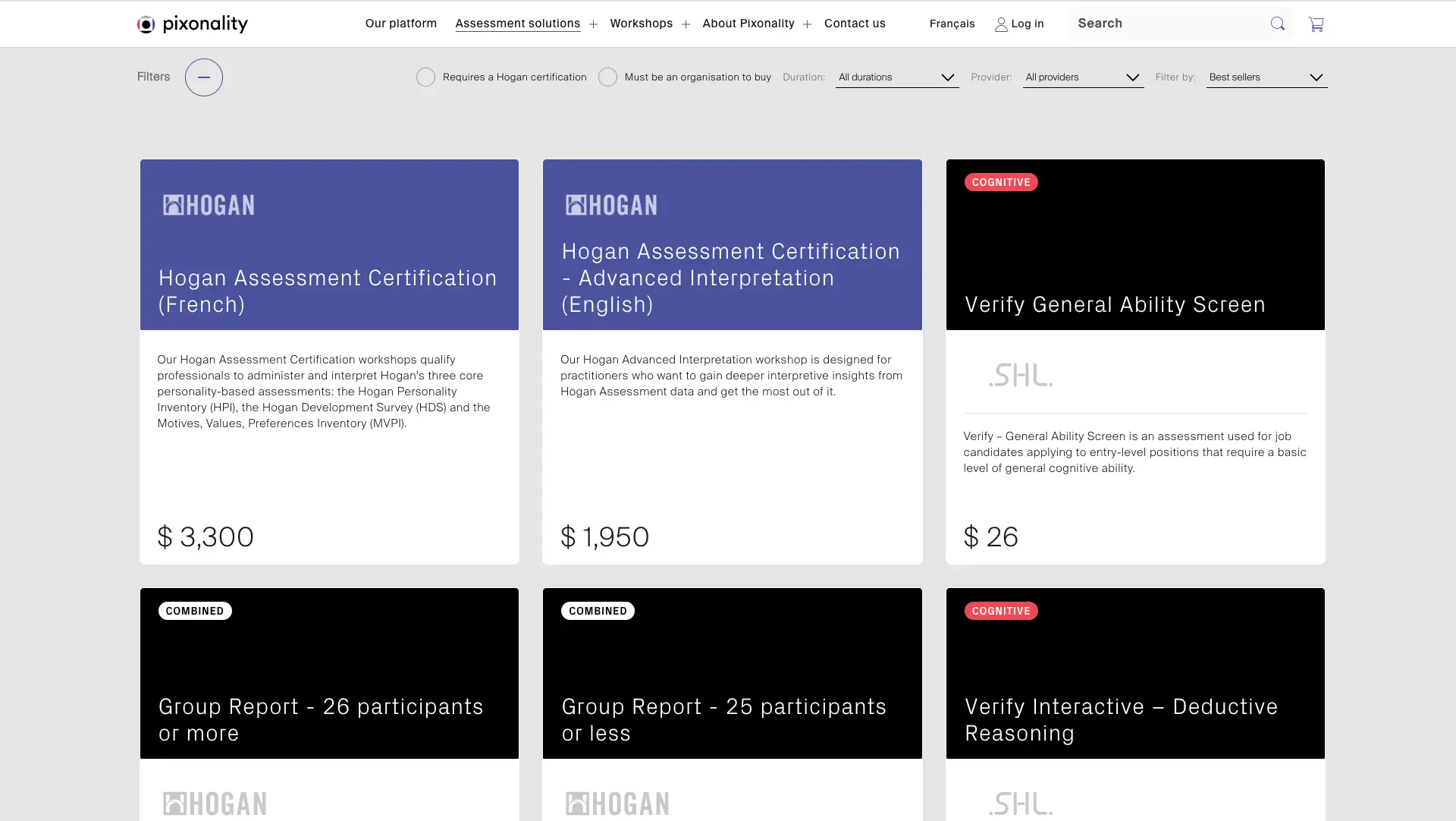Click the search magnifier icon
Viewport: 1456px width, 821px height.
[1278, 24]
